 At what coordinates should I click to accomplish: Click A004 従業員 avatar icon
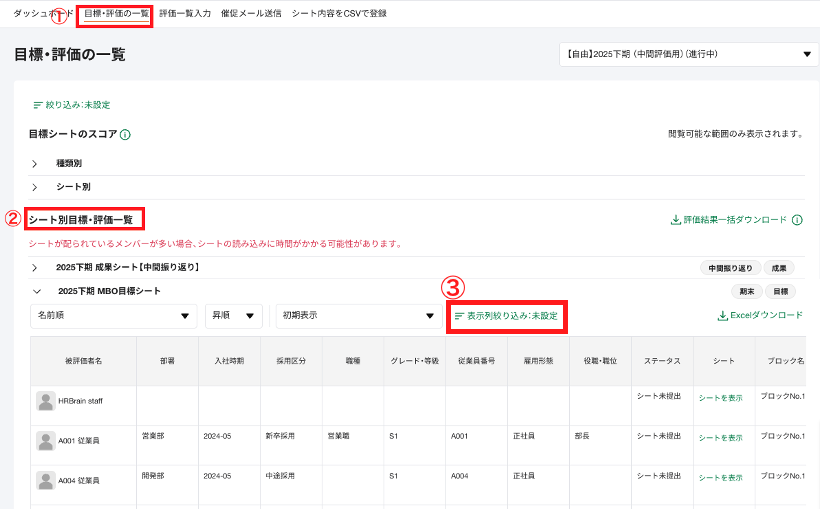[46, 480]
